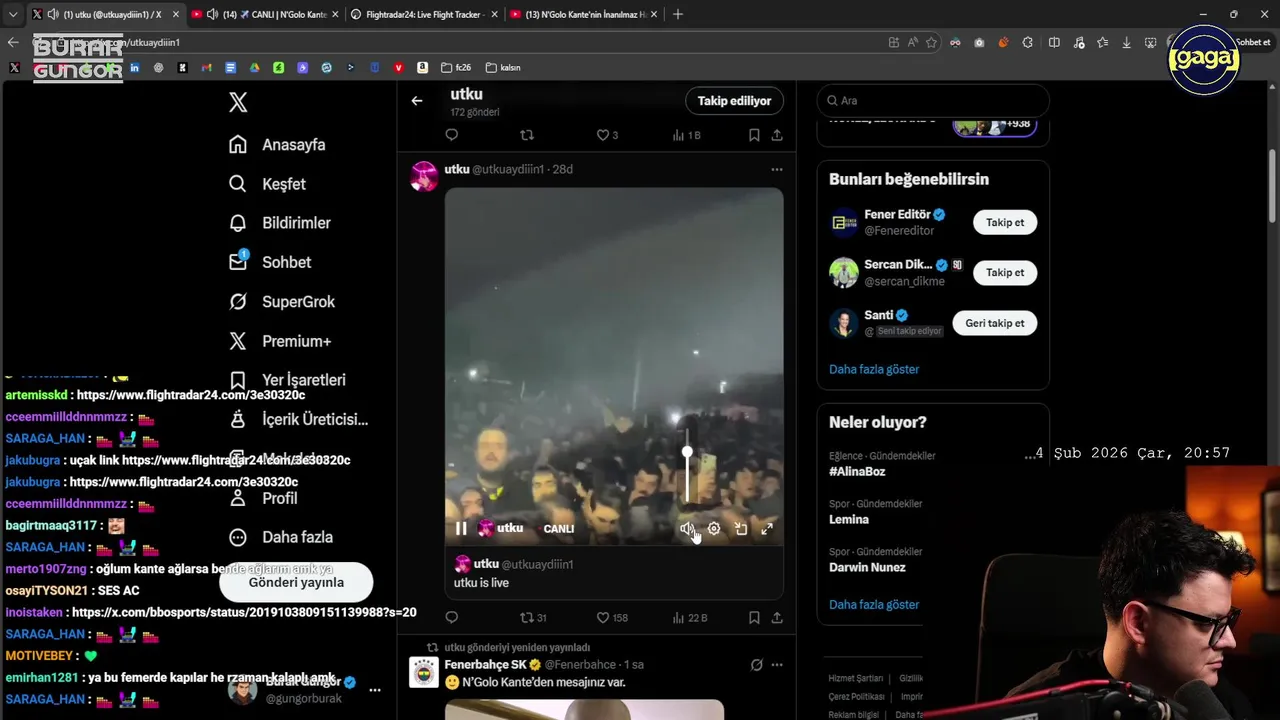View analytics showing 22 B
This screenshot has width=1280, height=720.
690,618
